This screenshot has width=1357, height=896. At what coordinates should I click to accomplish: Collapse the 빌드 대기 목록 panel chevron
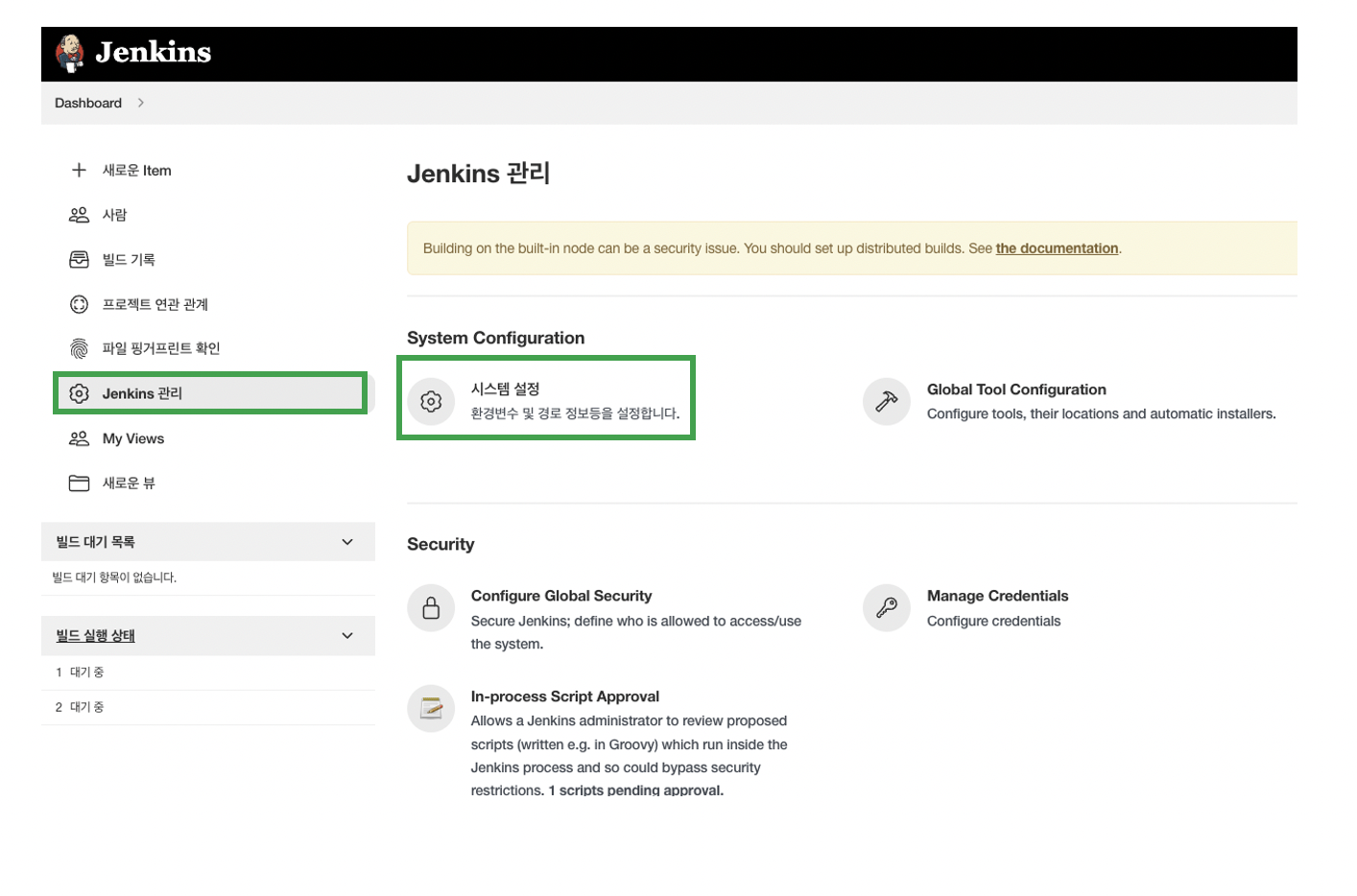coord(347,542)
